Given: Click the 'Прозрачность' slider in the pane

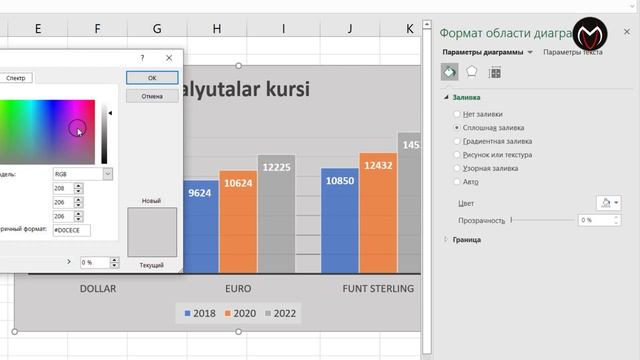Looking at the screenshot, I should click(x=542, y=220).
